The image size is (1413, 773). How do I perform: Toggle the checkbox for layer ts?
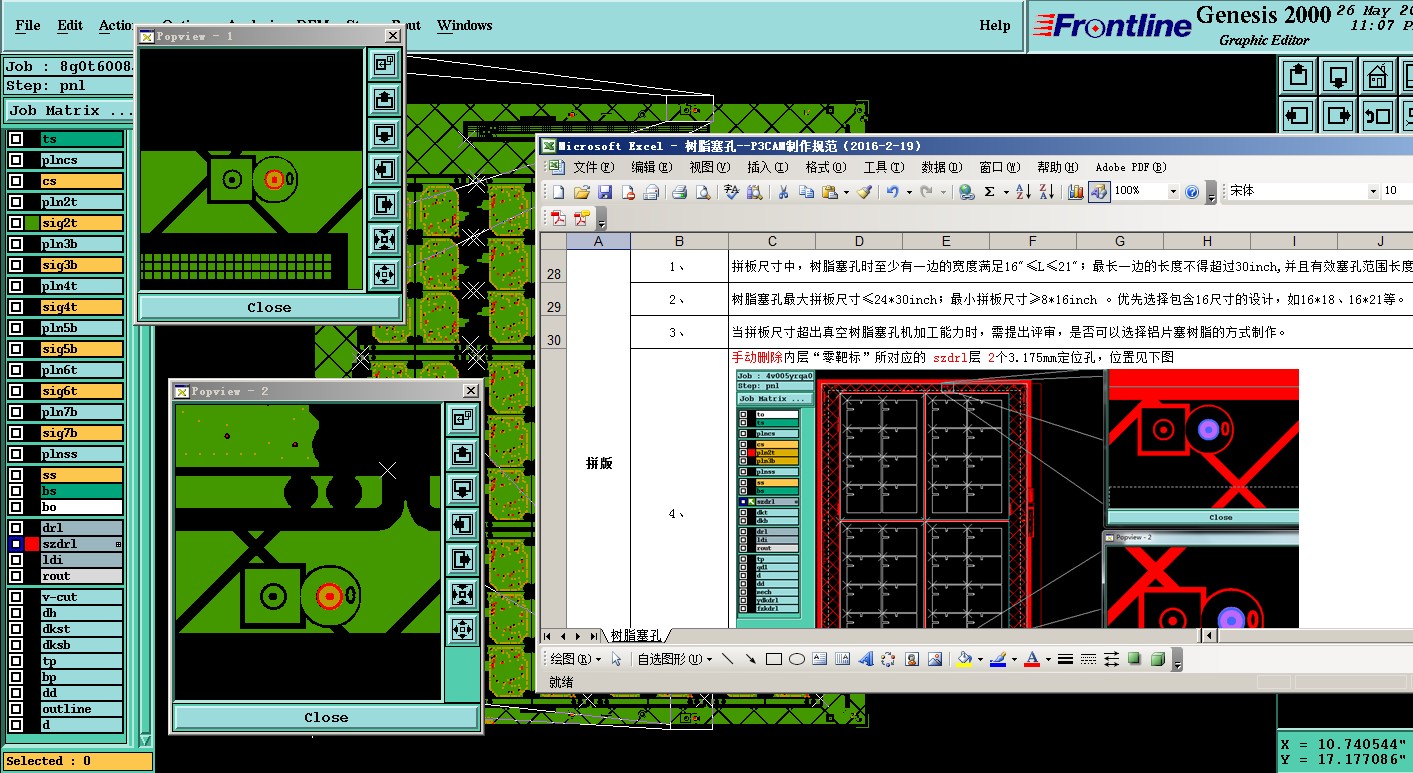(16, 139)
